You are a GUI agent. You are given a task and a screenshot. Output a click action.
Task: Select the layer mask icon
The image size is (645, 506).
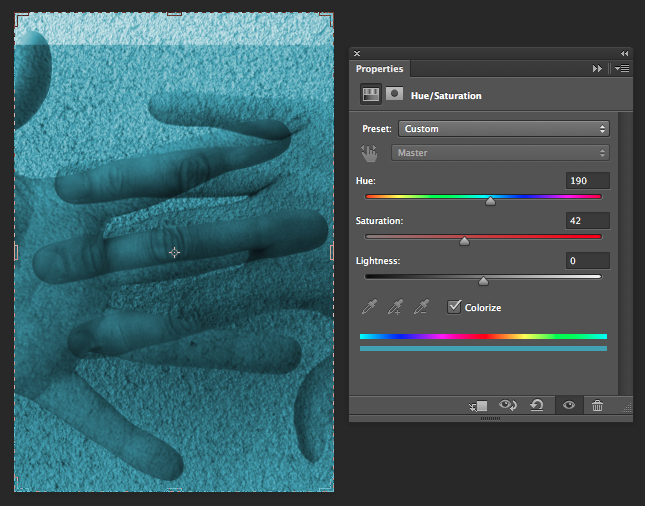point(394,95)
